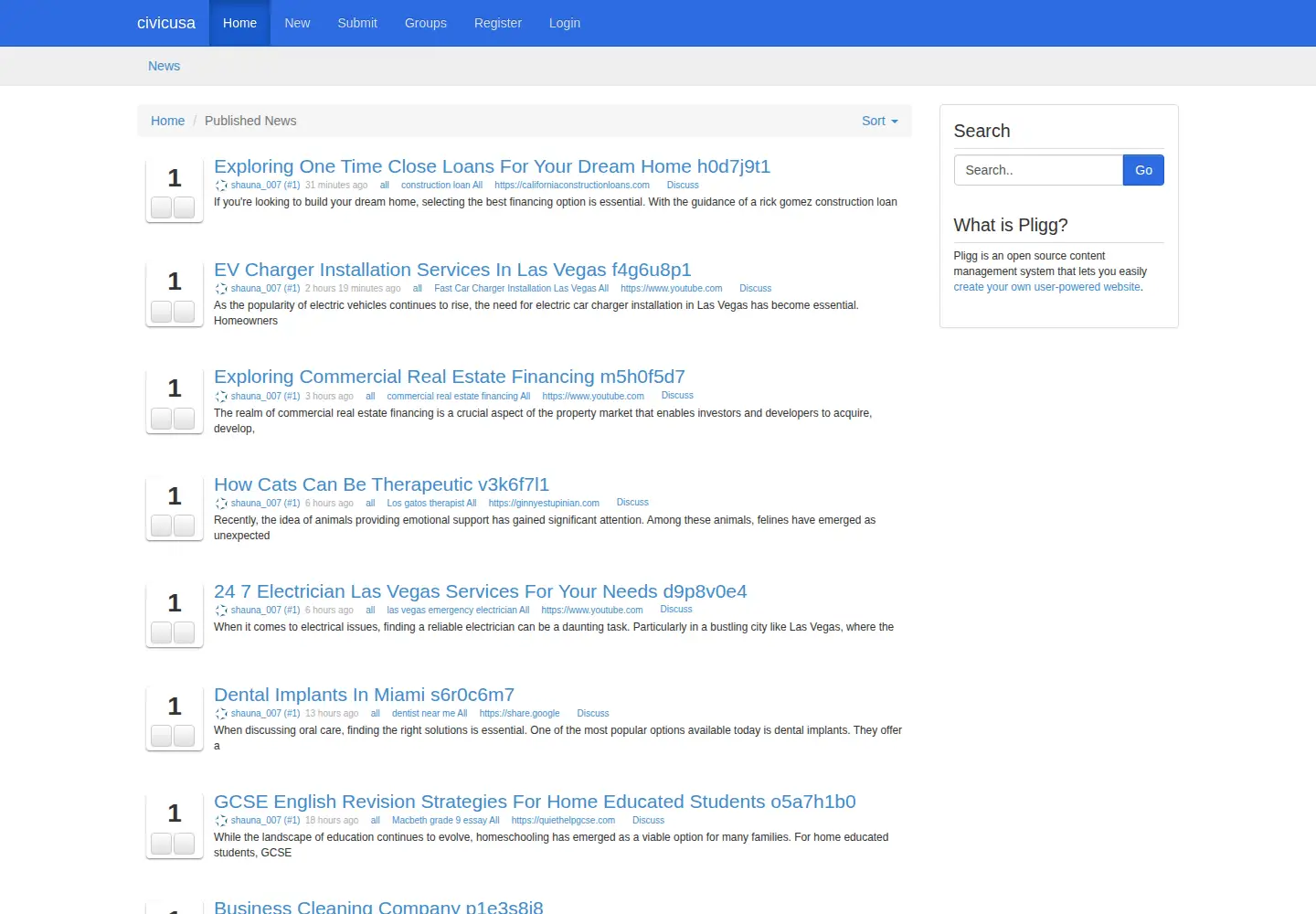Downvote the How Cats Can Be Therapeutic story
This screenshot has width=1316, height=914.
point(185,526)
